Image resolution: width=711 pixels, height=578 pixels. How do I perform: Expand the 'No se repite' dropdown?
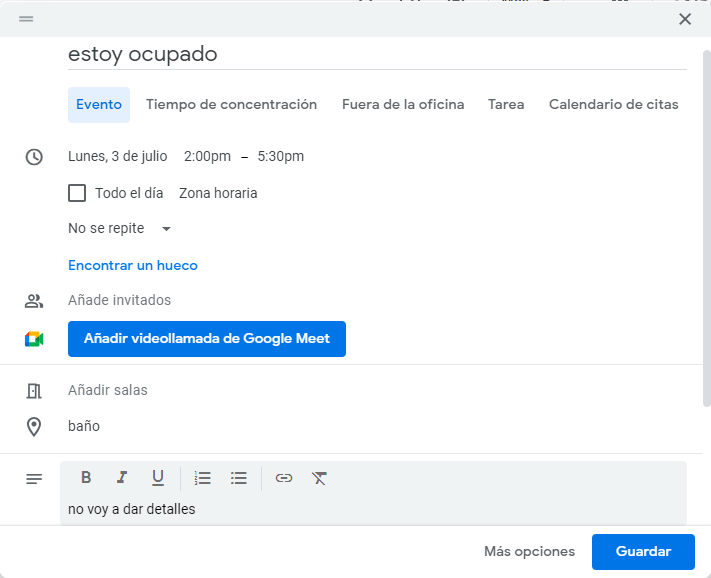pos(120,229)
